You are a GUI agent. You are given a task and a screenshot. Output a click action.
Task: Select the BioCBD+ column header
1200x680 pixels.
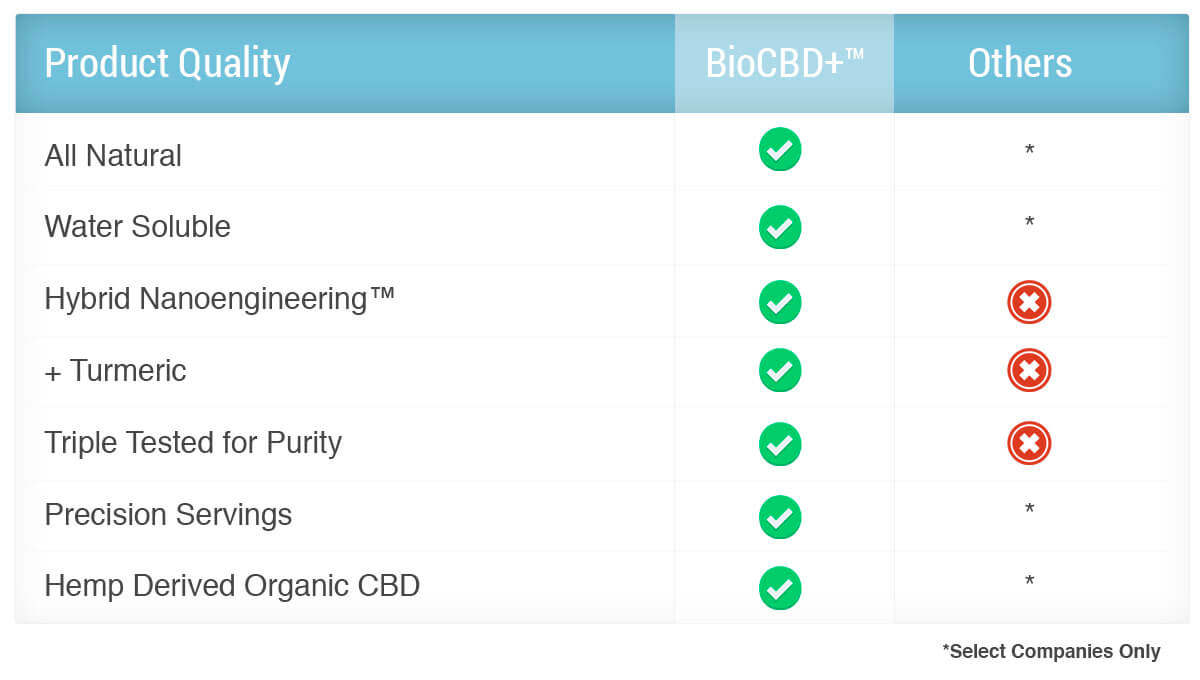(784, 63)
